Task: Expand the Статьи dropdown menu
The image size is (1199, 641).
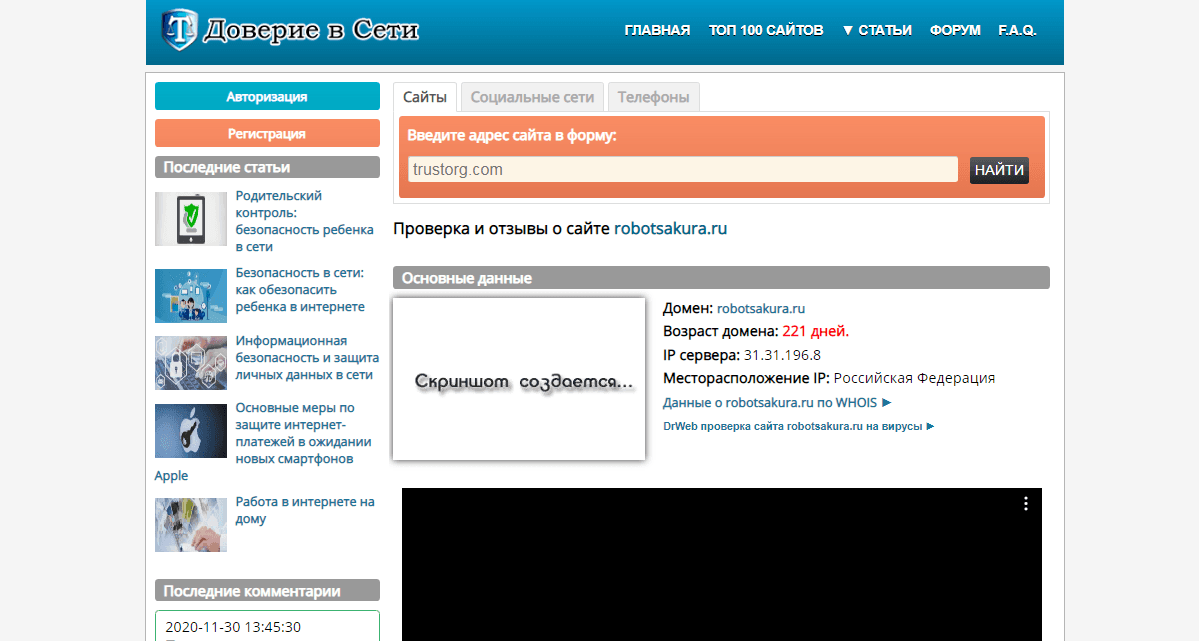Action: click(x=877, y=30)
